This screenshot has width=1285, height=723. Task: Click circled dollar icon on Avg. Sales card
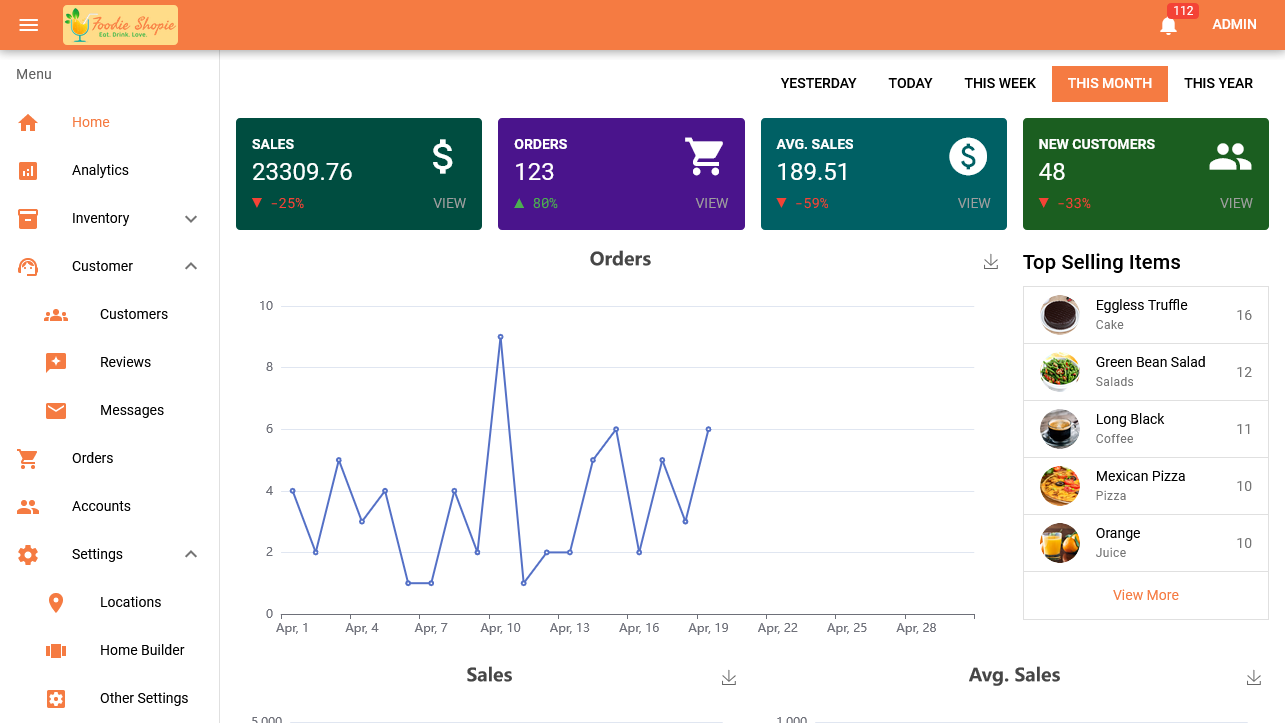[x=968, y=156]
